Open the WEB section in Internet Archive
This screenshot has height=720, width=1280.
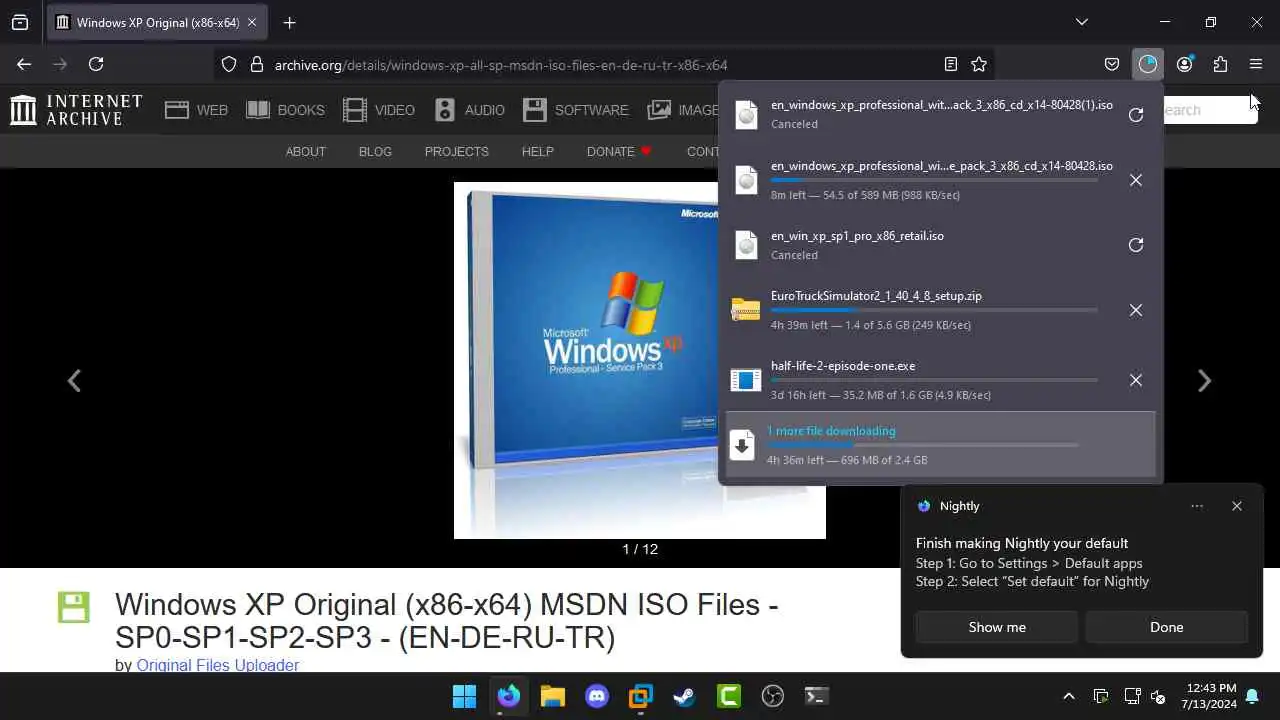(197, 110)
